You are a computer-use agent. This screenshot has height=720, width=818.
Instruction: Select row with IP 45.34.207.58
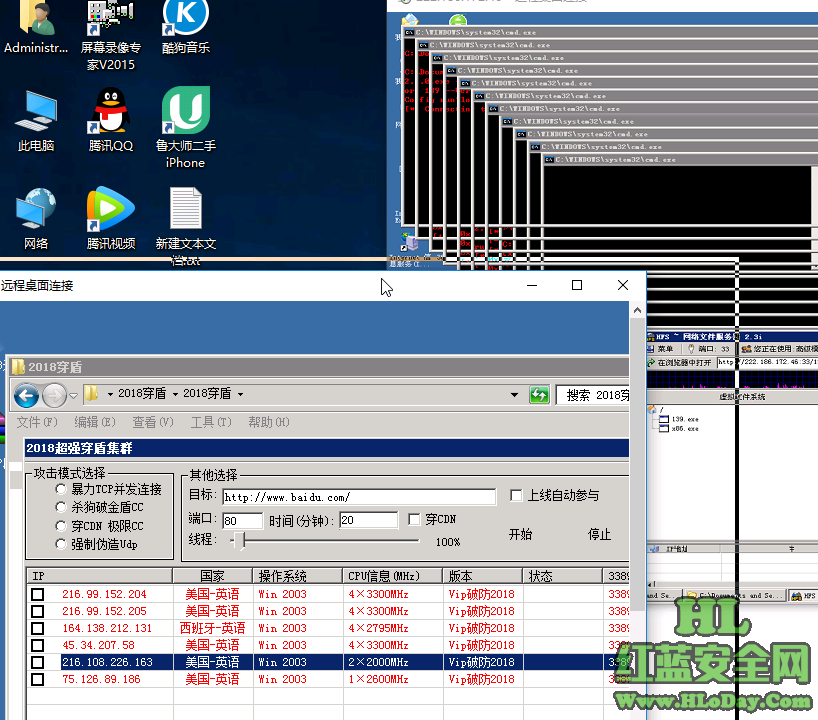click(x=328, y=645)
